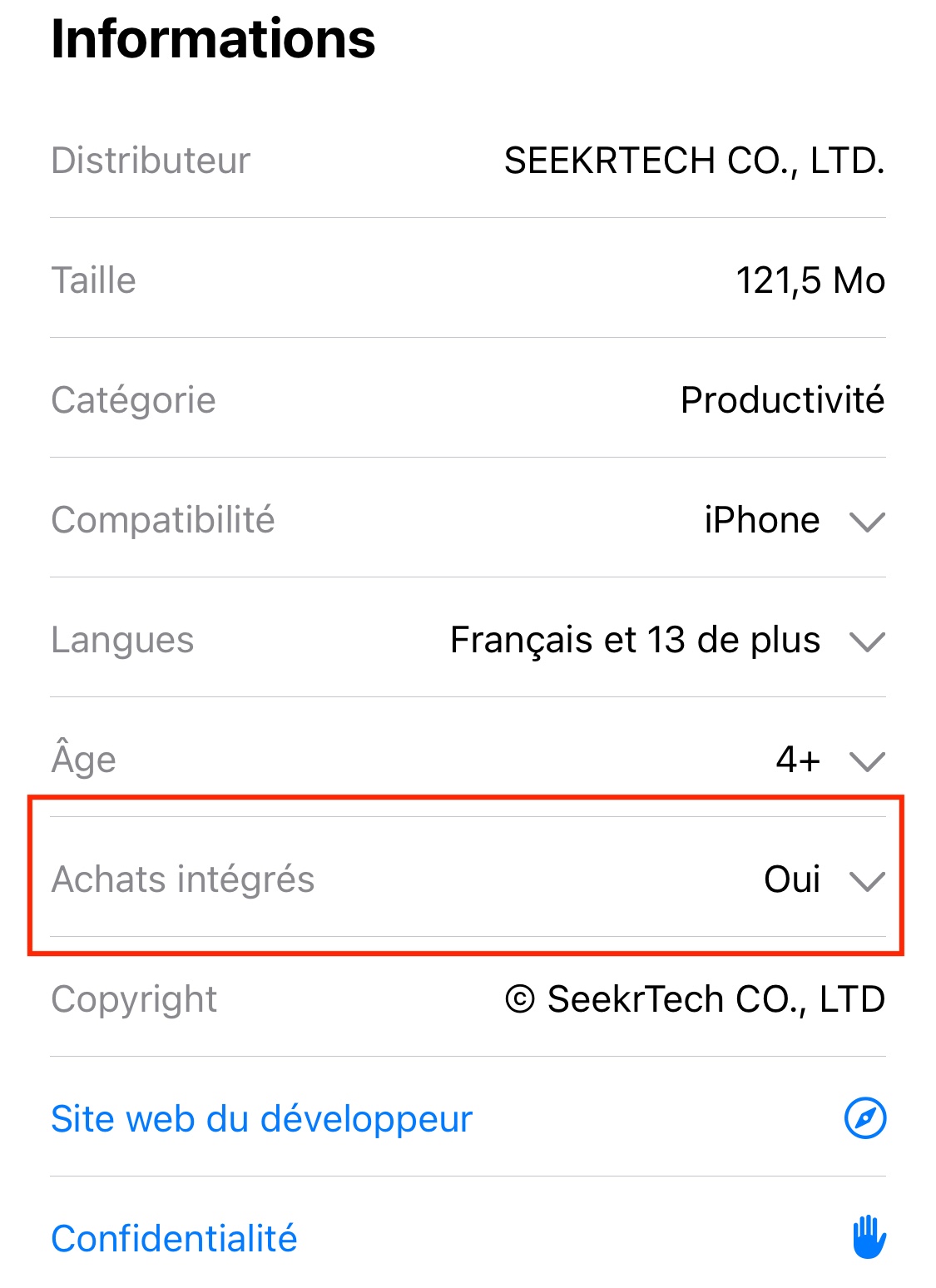
Task: Click the 4+ age rating value
Action: pos(797,760)
